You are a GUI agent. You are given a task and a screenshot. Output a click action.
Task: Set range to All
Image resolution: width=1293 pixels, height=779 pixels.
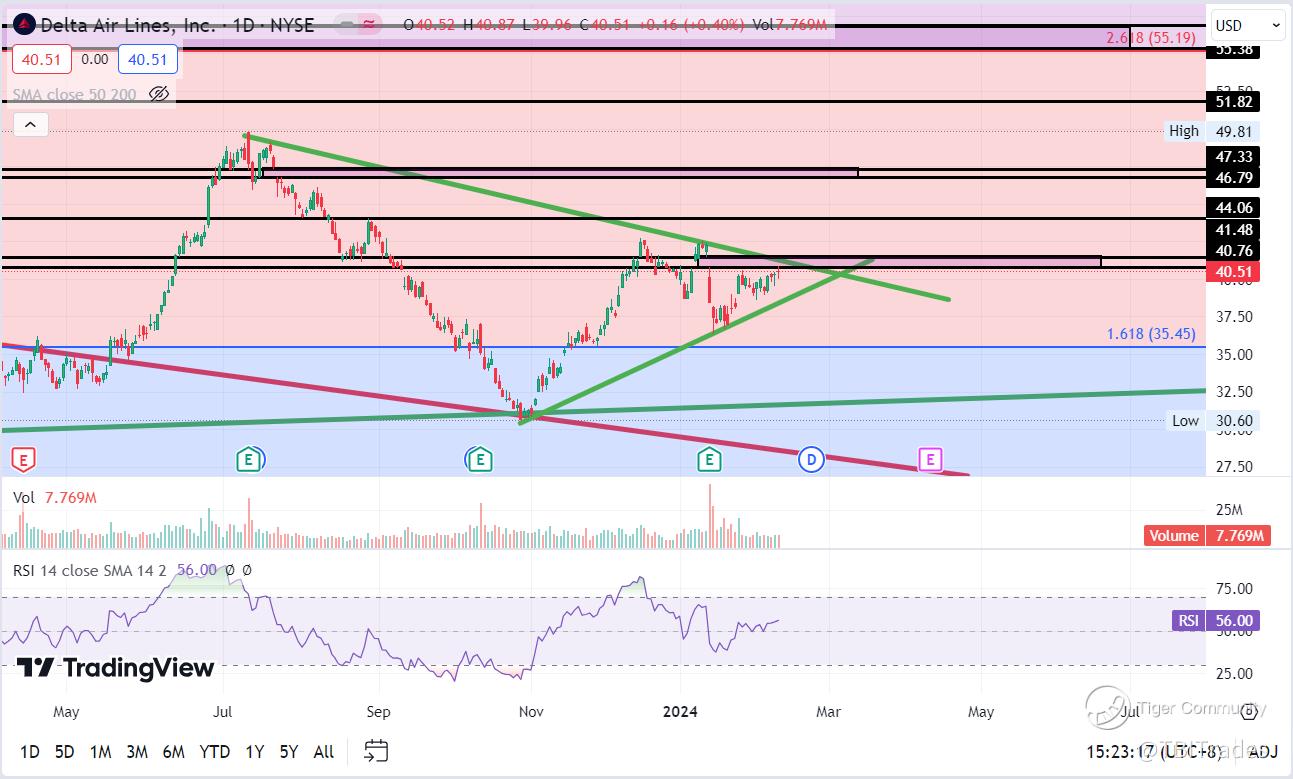[x=324, y=751]
